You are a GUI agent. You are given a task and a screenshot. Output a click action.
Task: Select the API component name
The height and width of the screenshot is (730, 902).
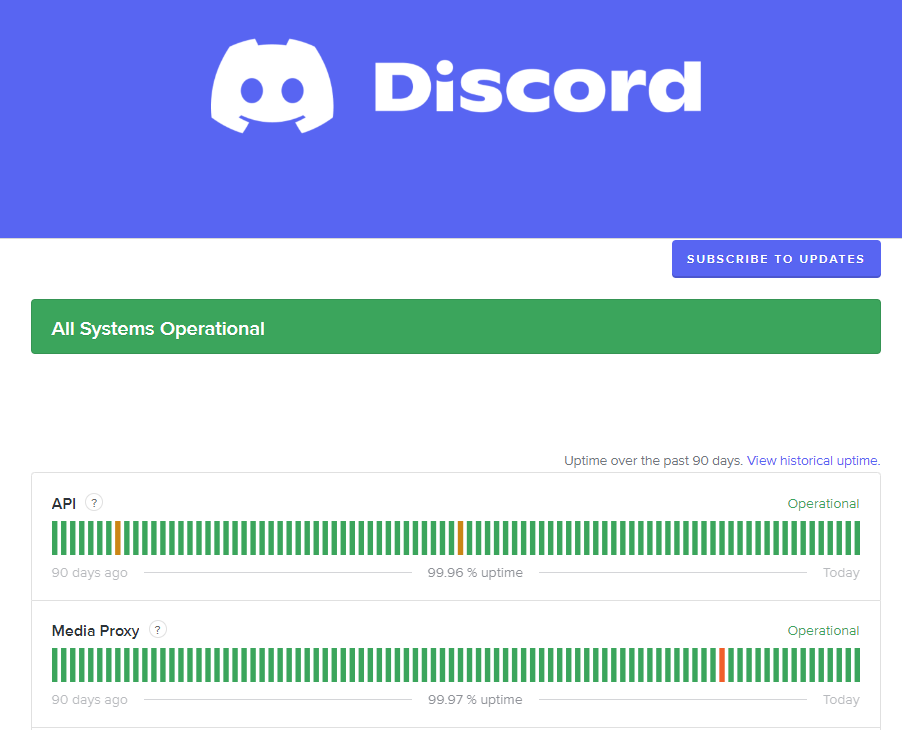tap(64, 503)
